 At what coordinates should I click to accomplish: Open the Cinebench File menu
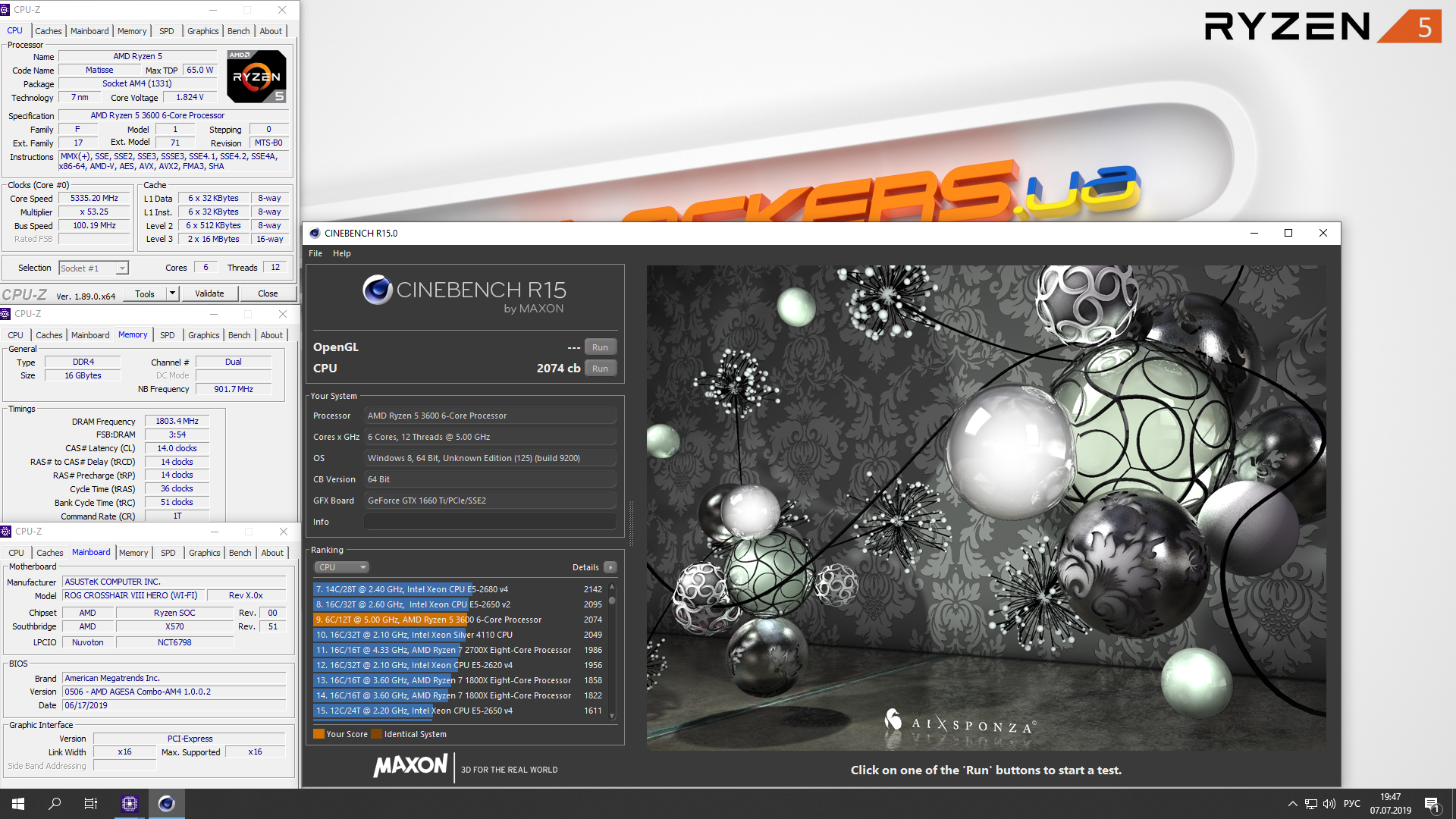315,253
